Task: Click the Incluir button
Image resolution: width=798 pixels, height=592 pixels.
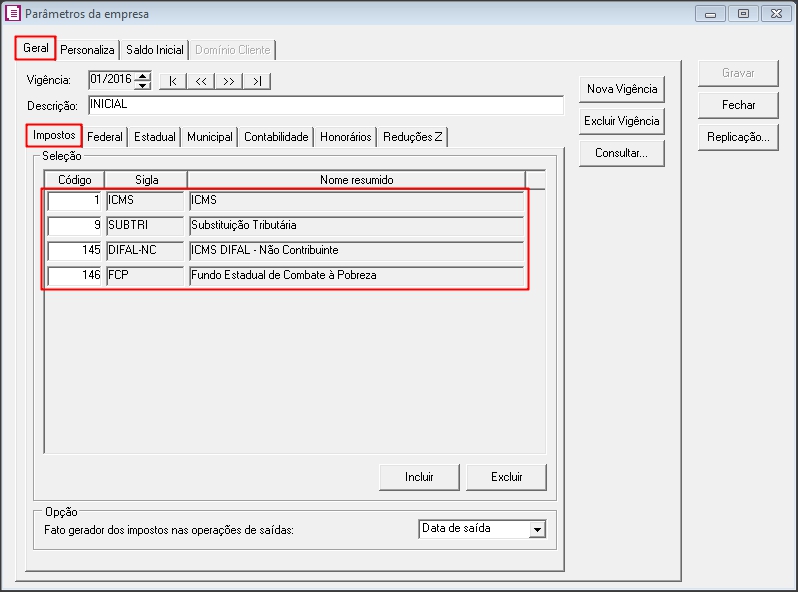Action: coord(419,477)
